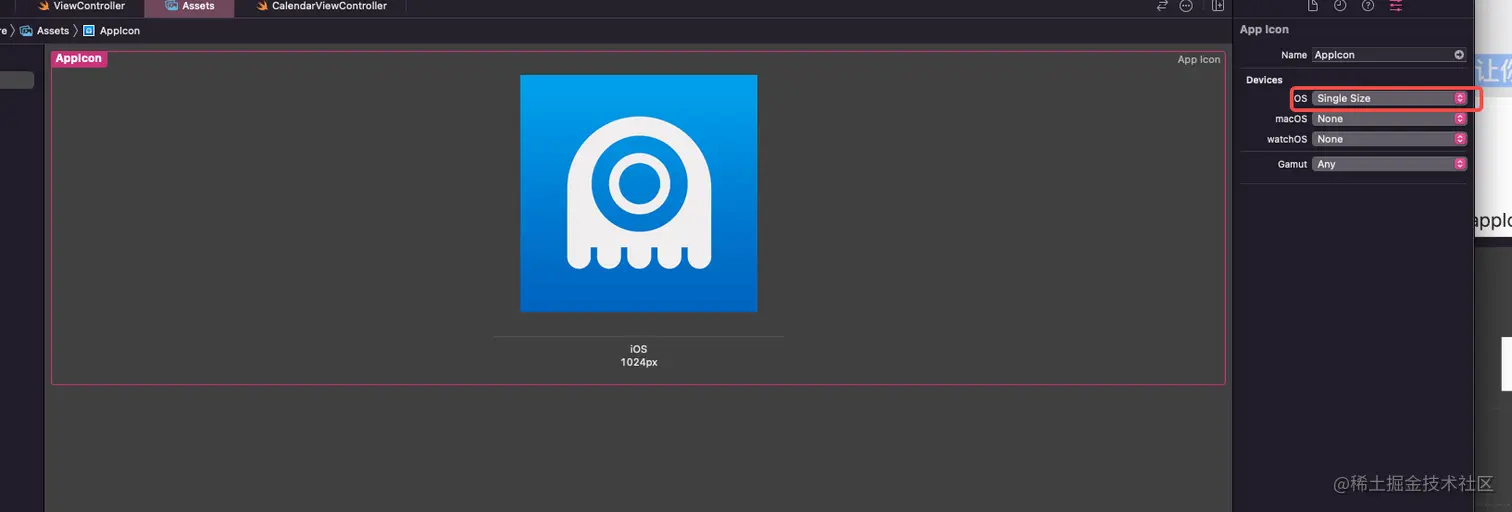Click the App Icon label at the set's corner

click(x=1198, y=60)
